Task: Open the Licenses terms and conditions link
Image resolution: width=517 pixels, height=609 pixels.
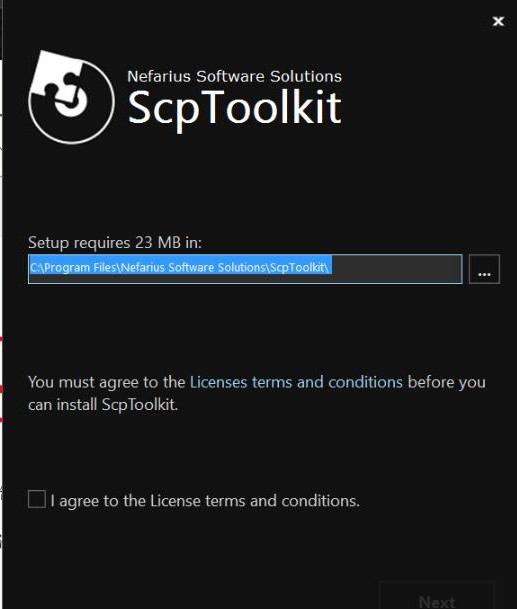Action: 296,382
